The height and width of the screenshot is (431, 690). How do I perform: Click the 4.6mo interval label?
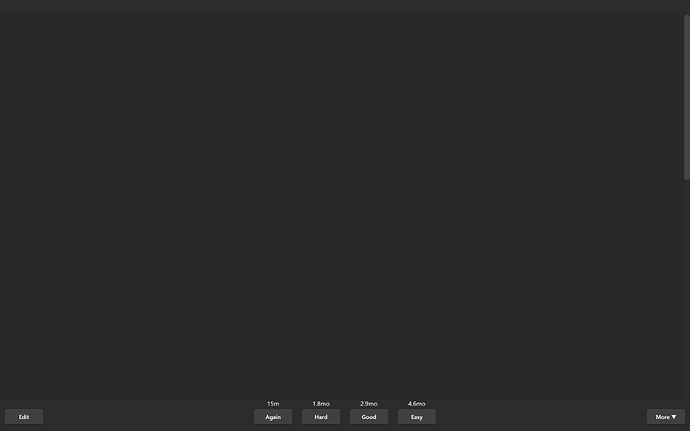[x=417, y=404]
